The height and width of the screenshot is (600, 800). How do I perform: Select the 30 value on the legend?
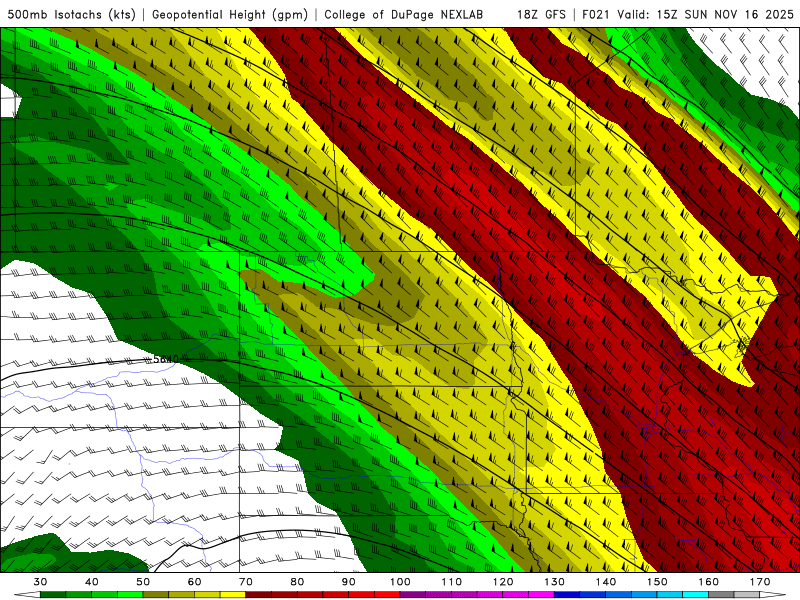[40, 582]
